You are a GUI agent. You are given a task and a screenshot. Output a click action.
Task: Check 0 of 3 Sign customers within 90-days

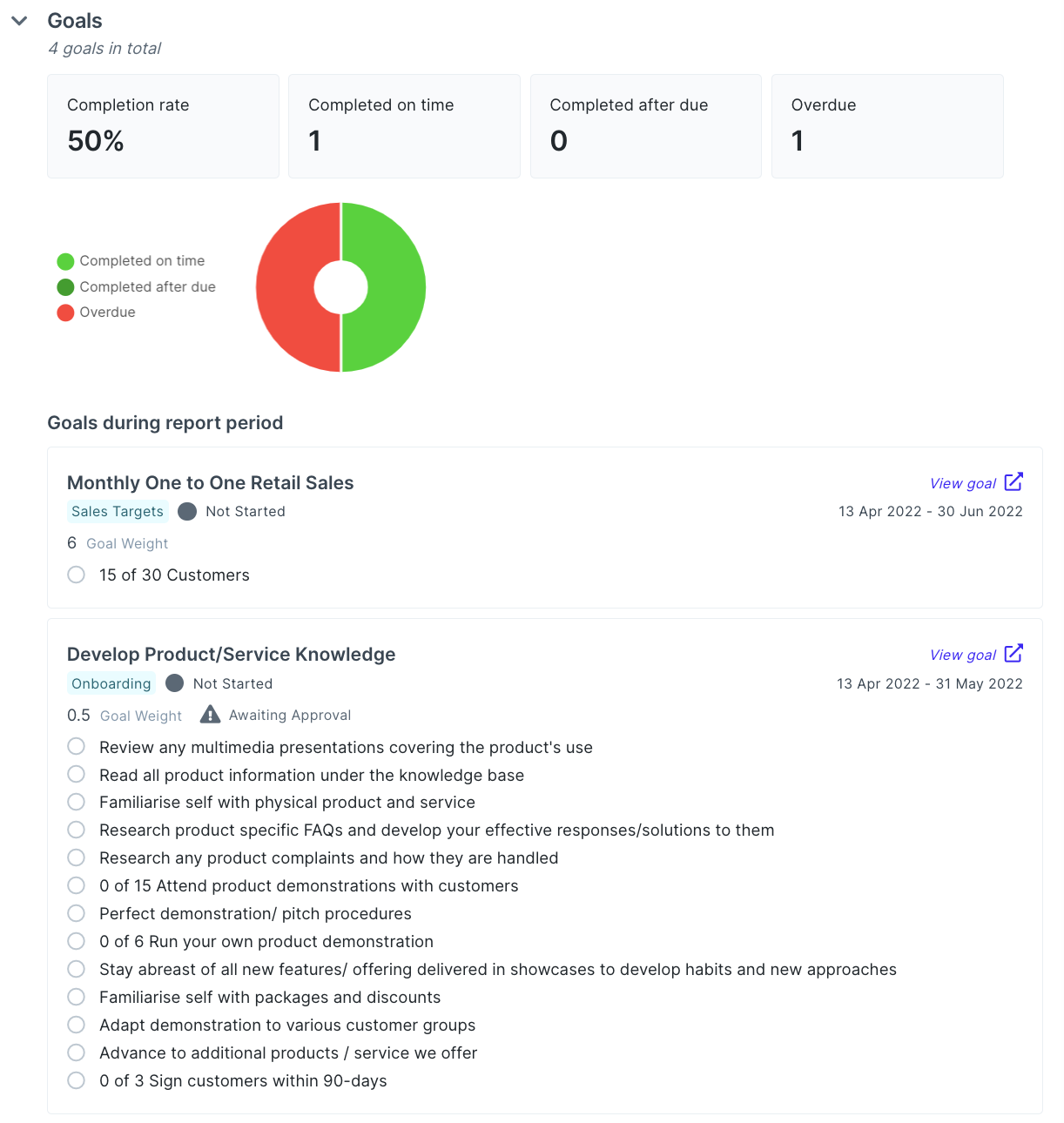click(x=76, y=1080)
